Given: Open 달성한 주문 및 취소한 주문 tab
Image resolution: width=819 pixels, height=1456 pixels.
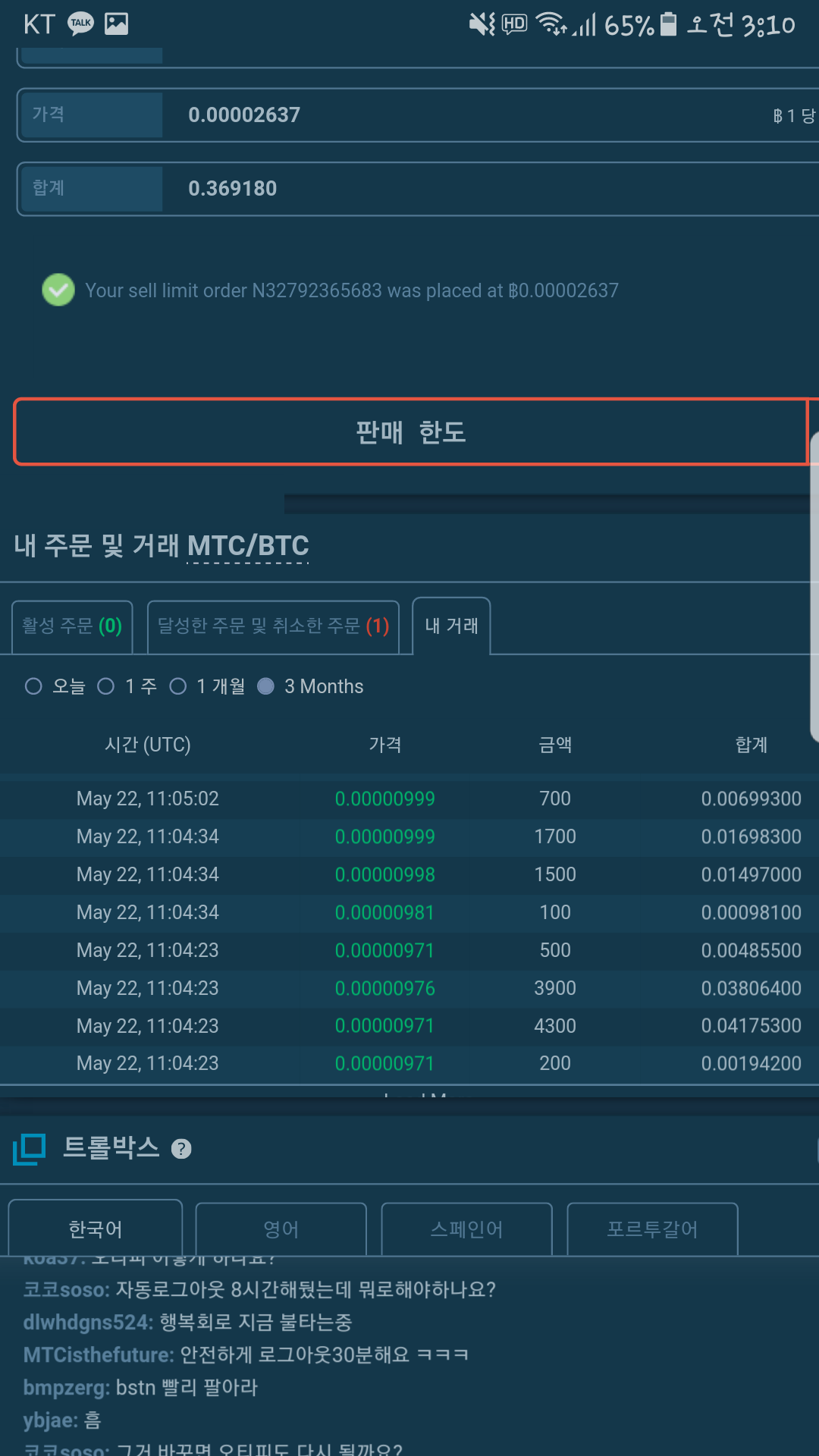Looking at the screenshot, I should (x=273, y=626).
